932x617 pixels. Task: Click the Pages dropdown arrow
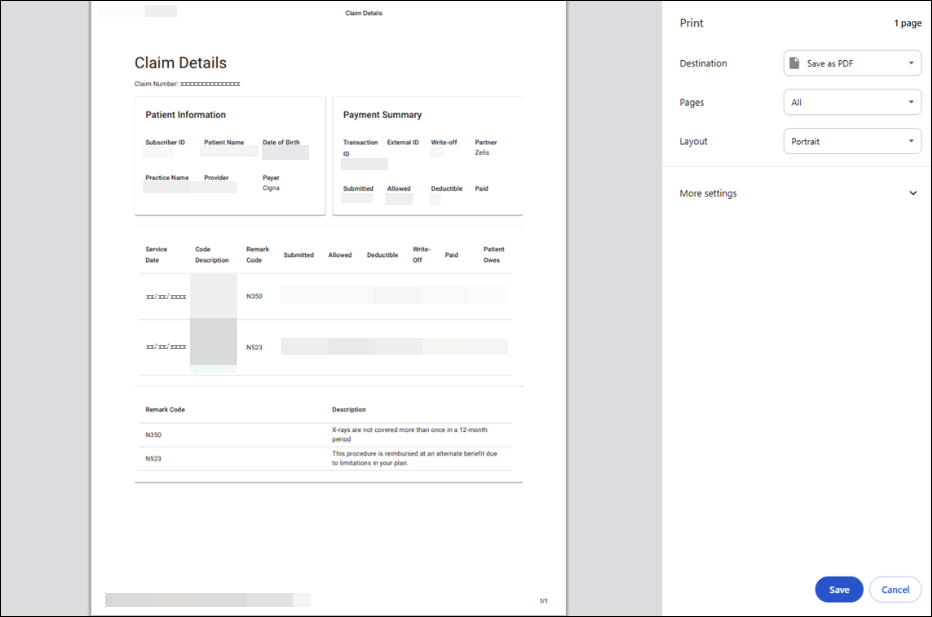[x=911, y=102]
